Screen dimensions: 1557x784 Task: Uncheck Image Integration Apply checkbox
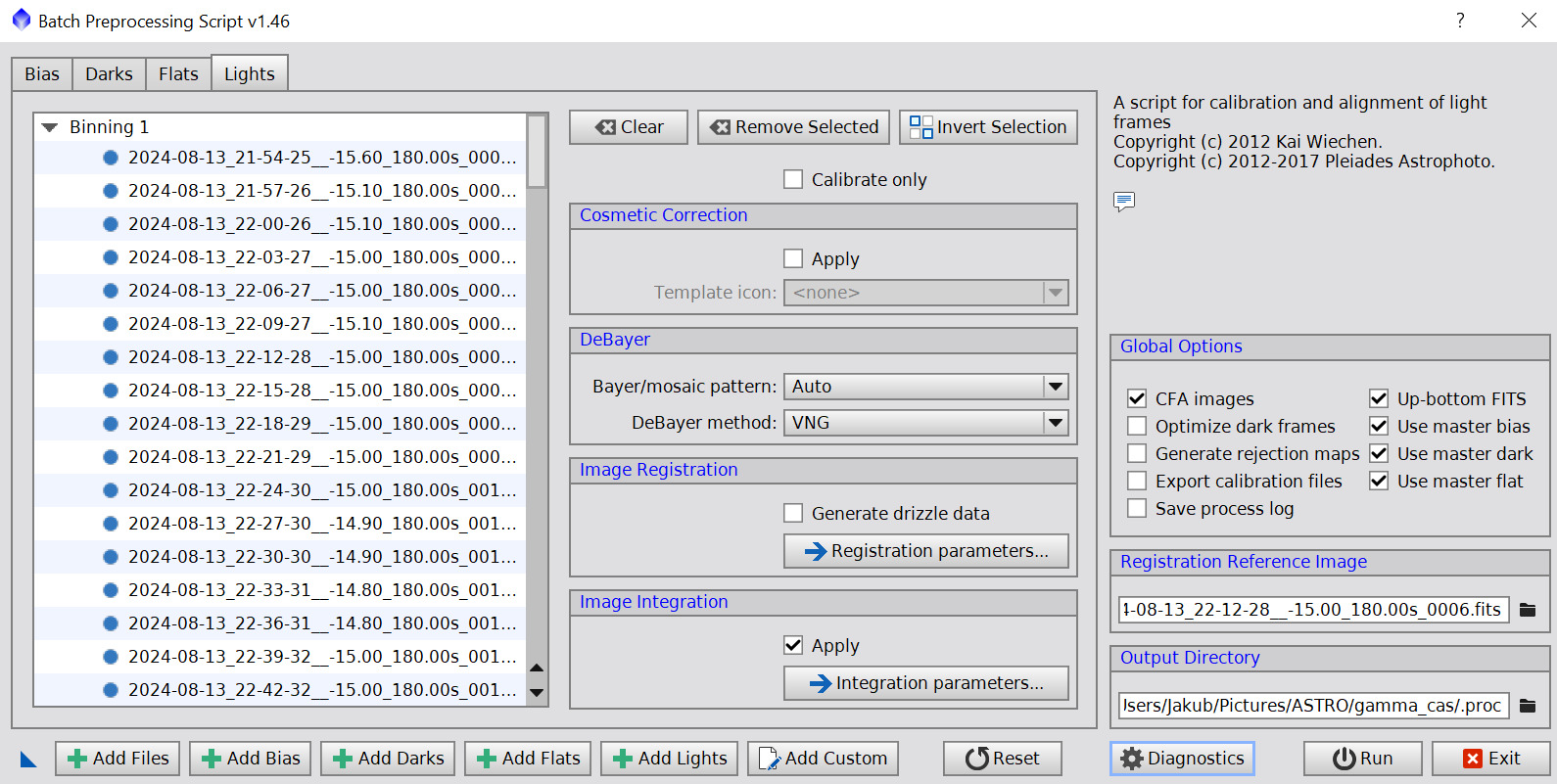click(793, 645)
